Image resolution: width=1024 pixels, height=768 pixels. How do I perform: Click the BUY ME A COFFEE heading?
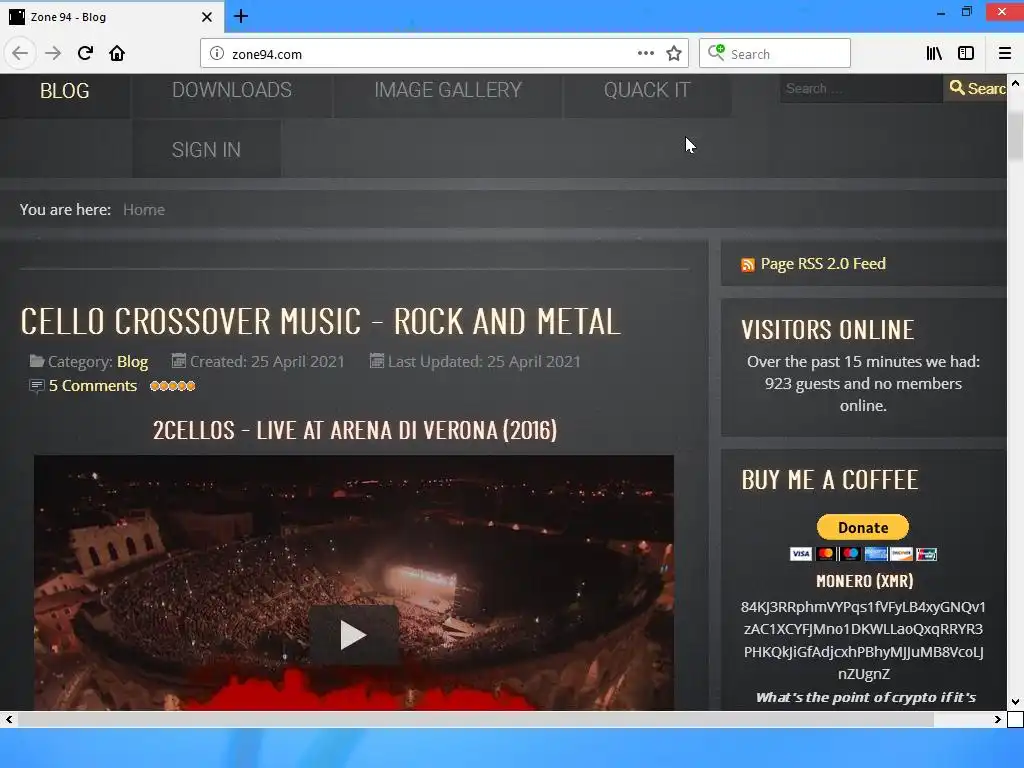(x=829, y=480)
